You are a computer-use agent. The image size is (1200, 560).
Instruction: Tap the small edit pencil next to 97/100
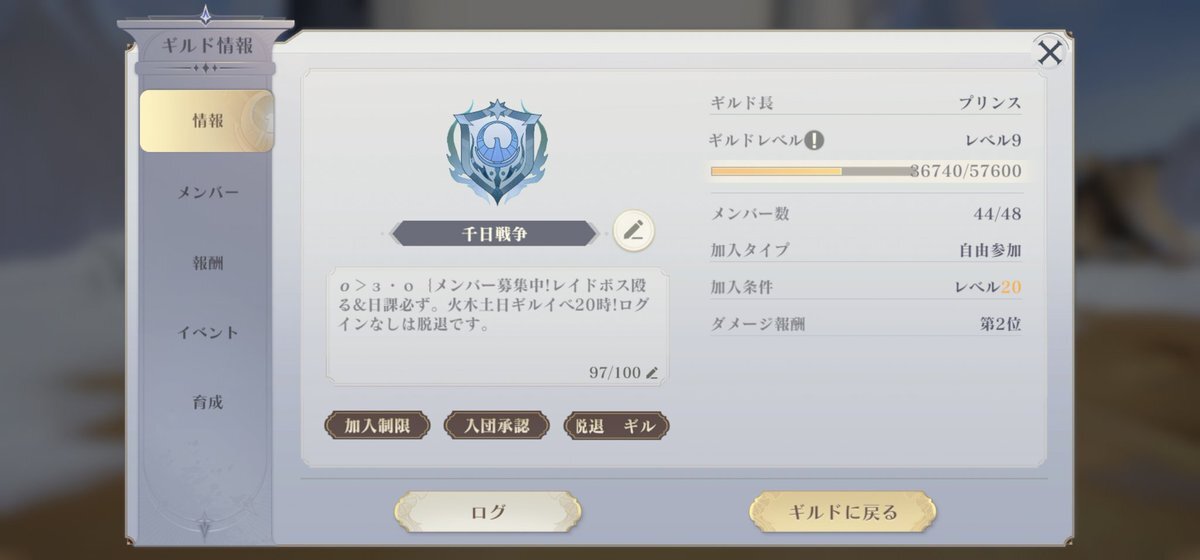click(652, 373)
